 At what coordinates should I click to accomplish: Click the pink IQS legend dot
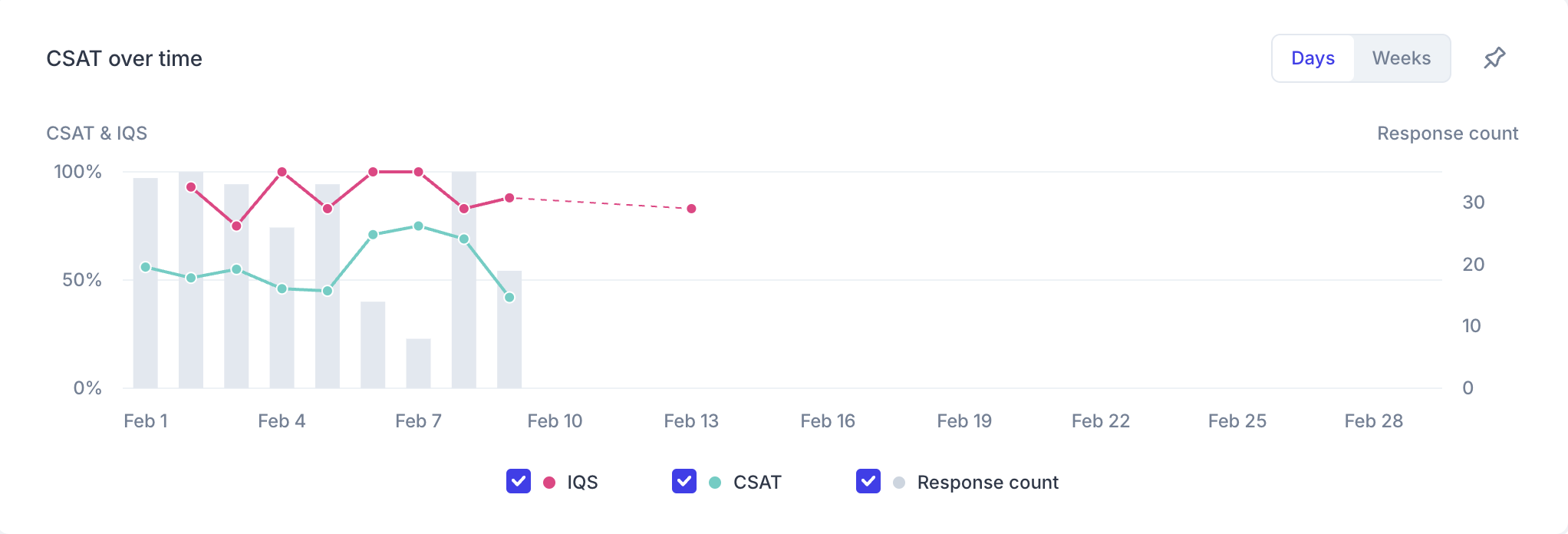[549, 483]
